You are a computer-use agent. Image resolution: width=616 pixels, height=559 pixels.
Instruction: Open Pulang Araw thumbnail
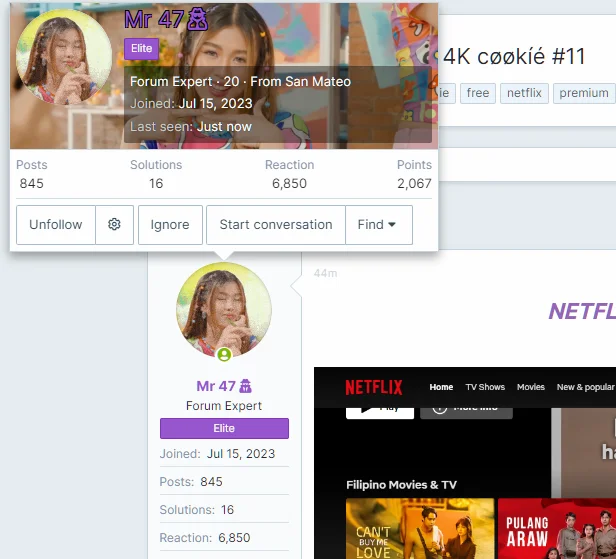coord(557,528)
